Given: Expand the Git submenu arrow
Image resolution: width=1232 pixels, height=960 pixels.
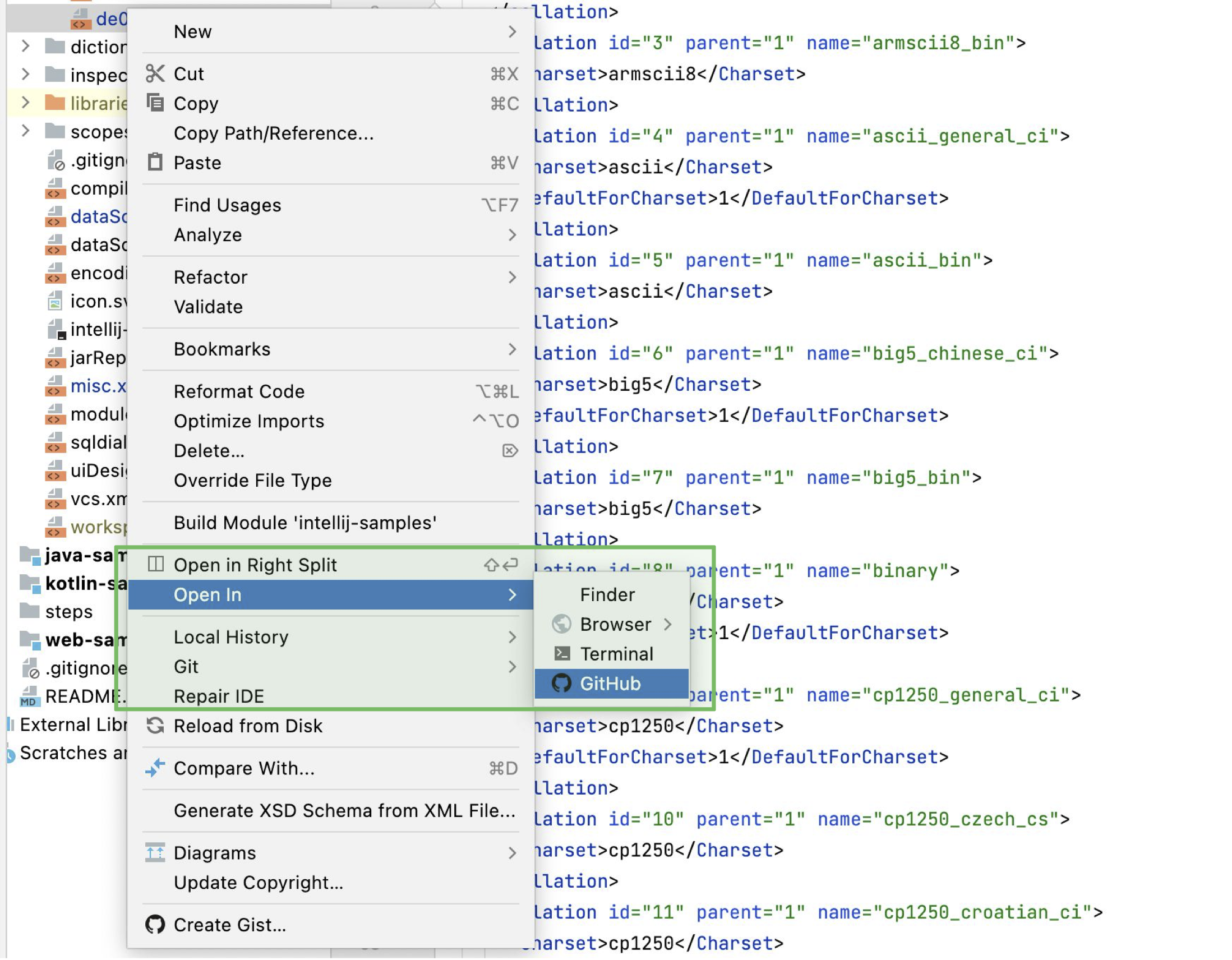Looking at the screenshot, I should click(511, 667).
